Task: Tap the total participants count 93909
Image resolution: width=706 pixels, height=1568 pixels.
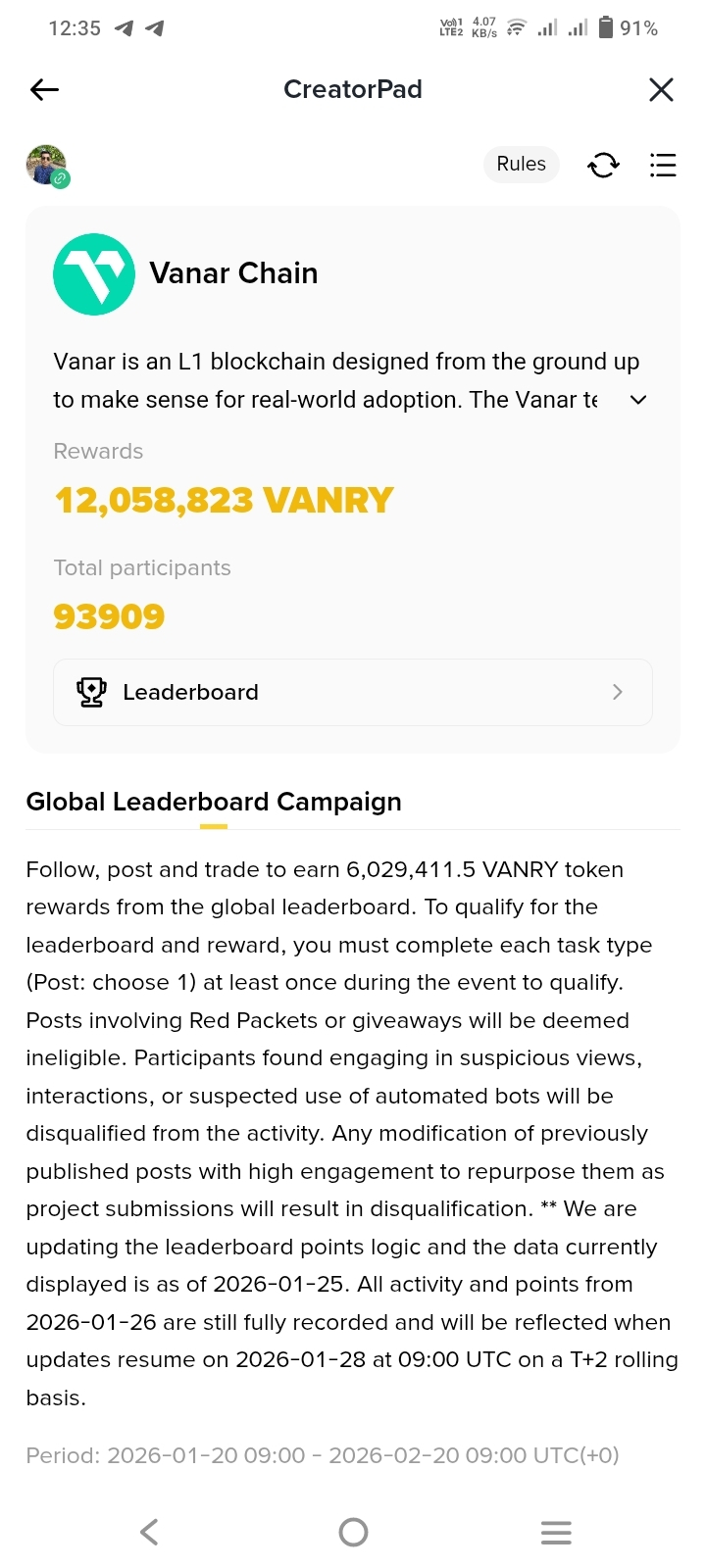Action: coord(109,617)
